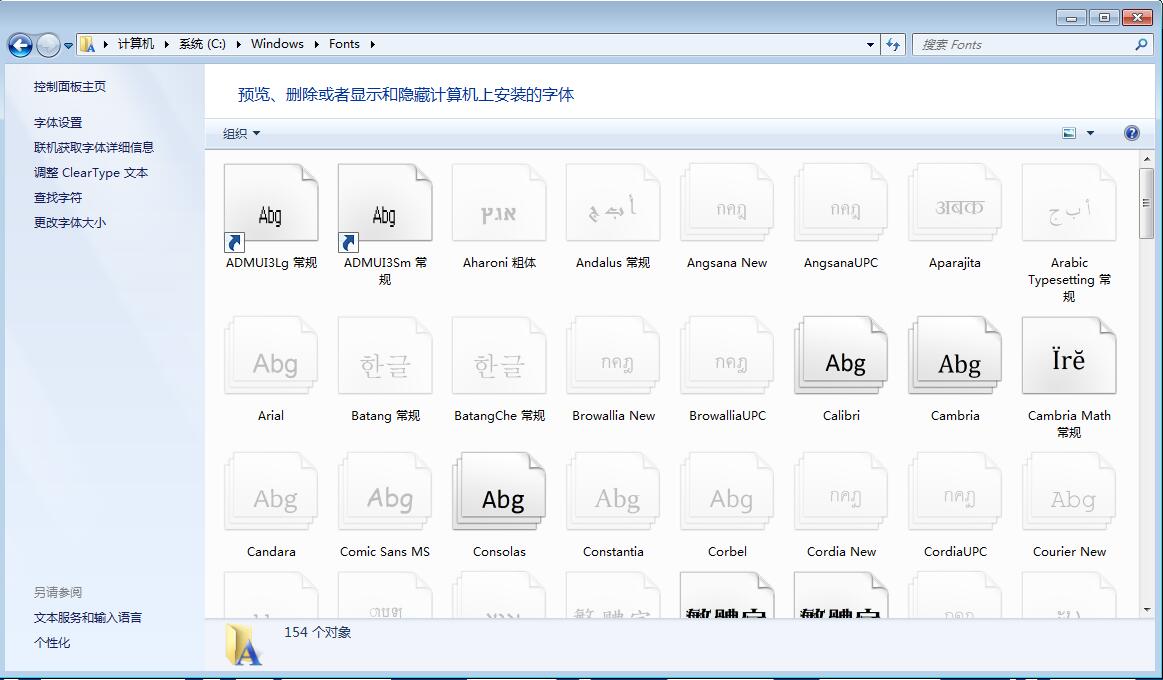1163x680 pixels.
Task: Open 字体设置 link
Action: click(58, 123)
